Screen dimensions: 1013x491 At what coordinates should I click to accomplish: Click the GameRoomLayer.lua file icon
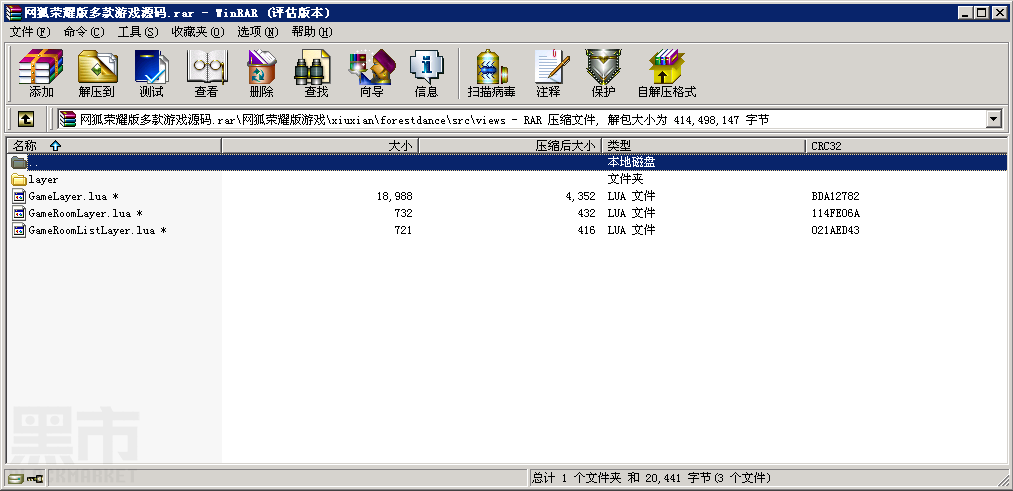tap(19, 213)
